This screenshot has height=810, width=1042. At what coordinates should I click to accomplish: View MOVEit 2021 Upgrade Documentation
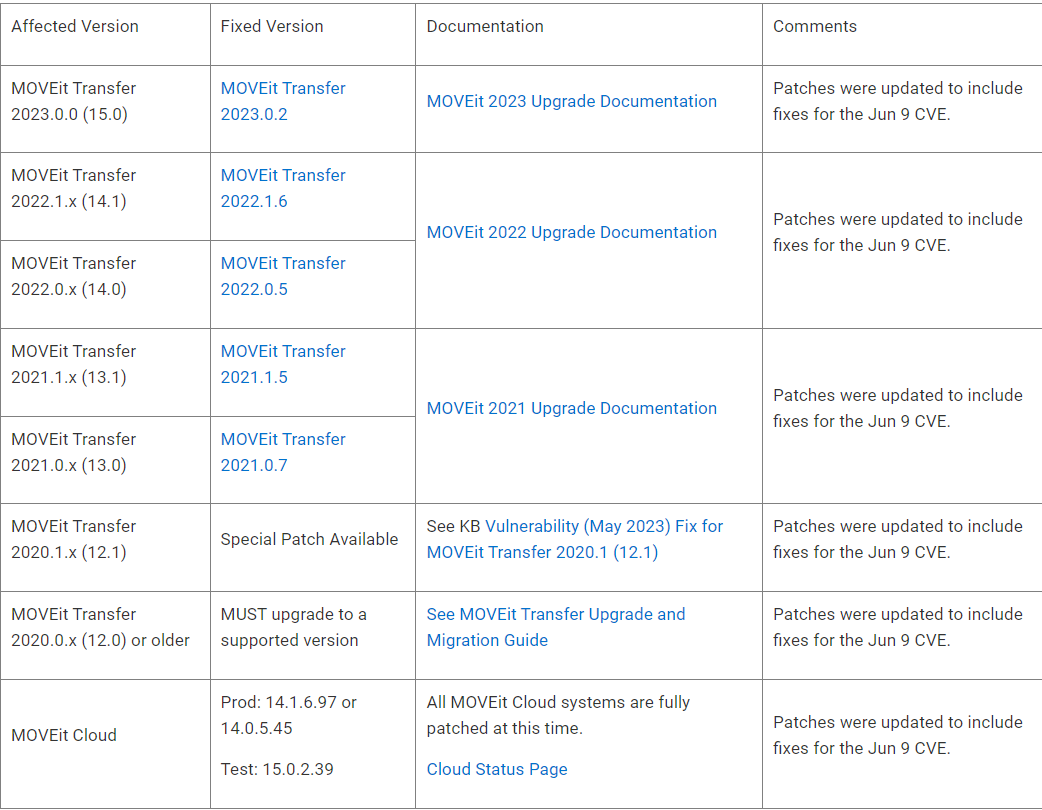point(571,408)
